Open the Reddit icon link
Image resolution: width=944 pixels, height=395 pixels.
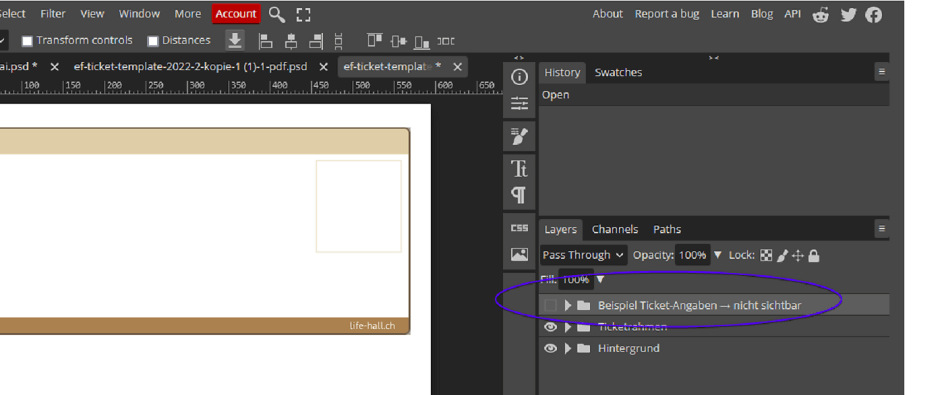[x=821, y=14]
